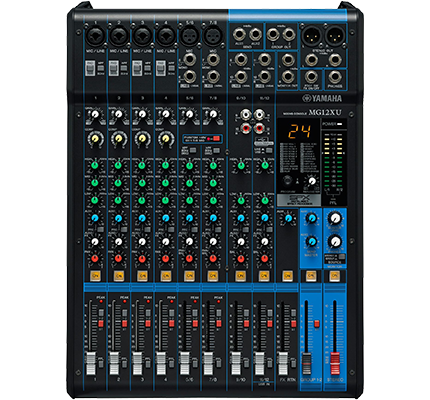Turn on the STEREO master ON button

335,276
